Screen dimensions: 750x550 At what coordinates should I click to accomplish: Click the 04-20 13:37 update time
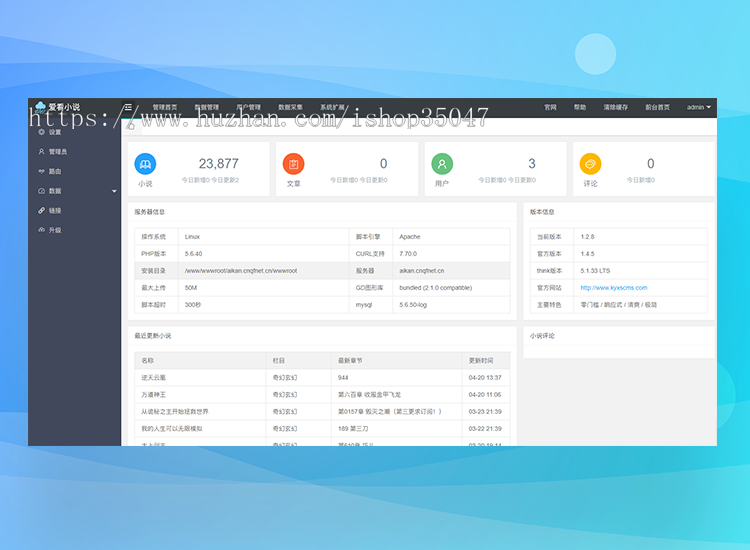coord(485,378)
